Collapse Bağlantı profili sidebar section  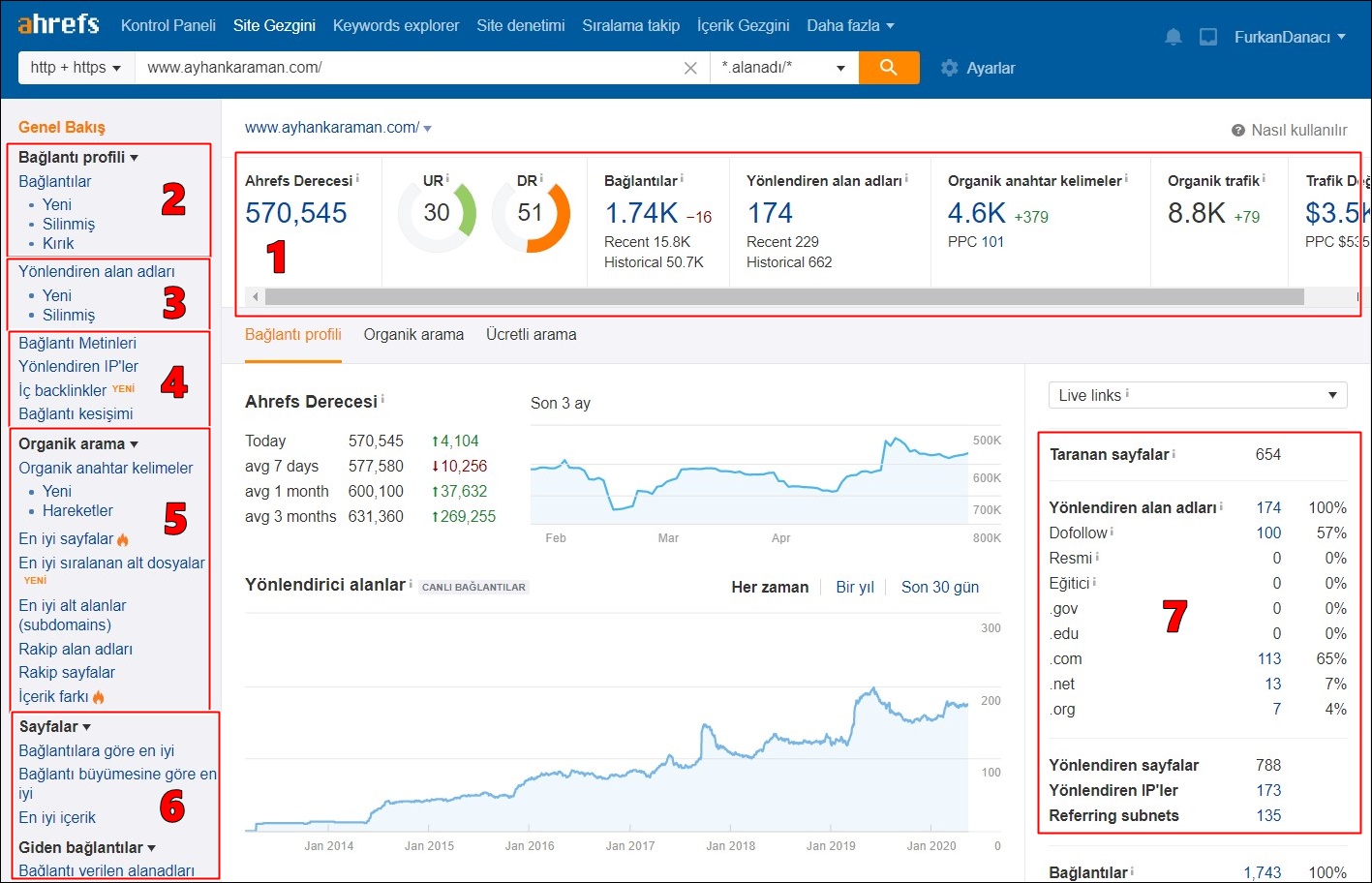tap(78, 157)
